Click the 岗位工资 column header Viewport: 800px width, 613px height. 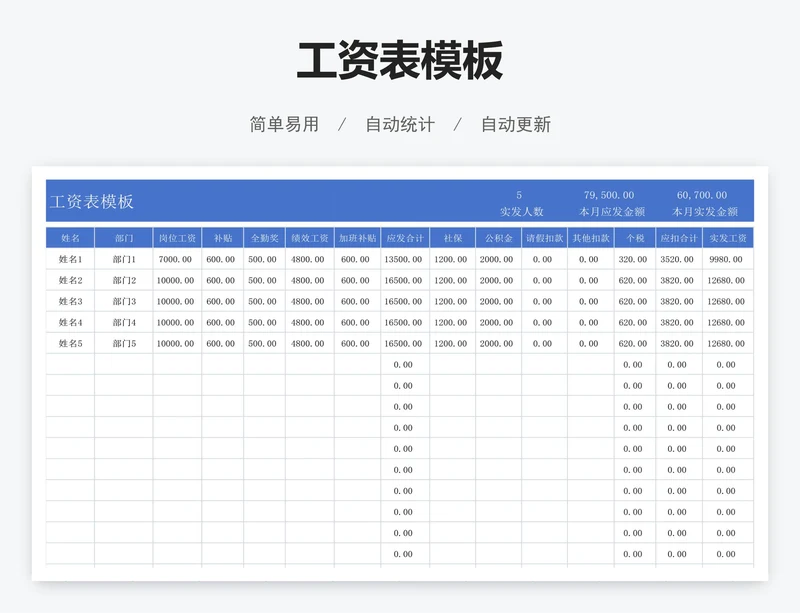[x=177, y=238]
